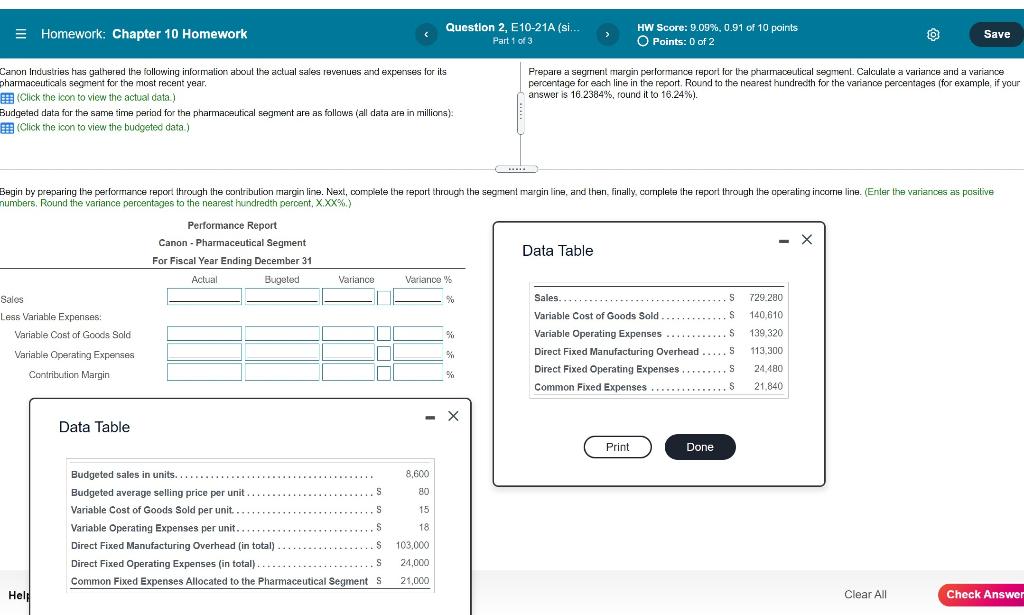Minimize the budgeted Data Table popup
This screenshot has height=615, width=1024.
pyautogui.click(x=430, y=417)
